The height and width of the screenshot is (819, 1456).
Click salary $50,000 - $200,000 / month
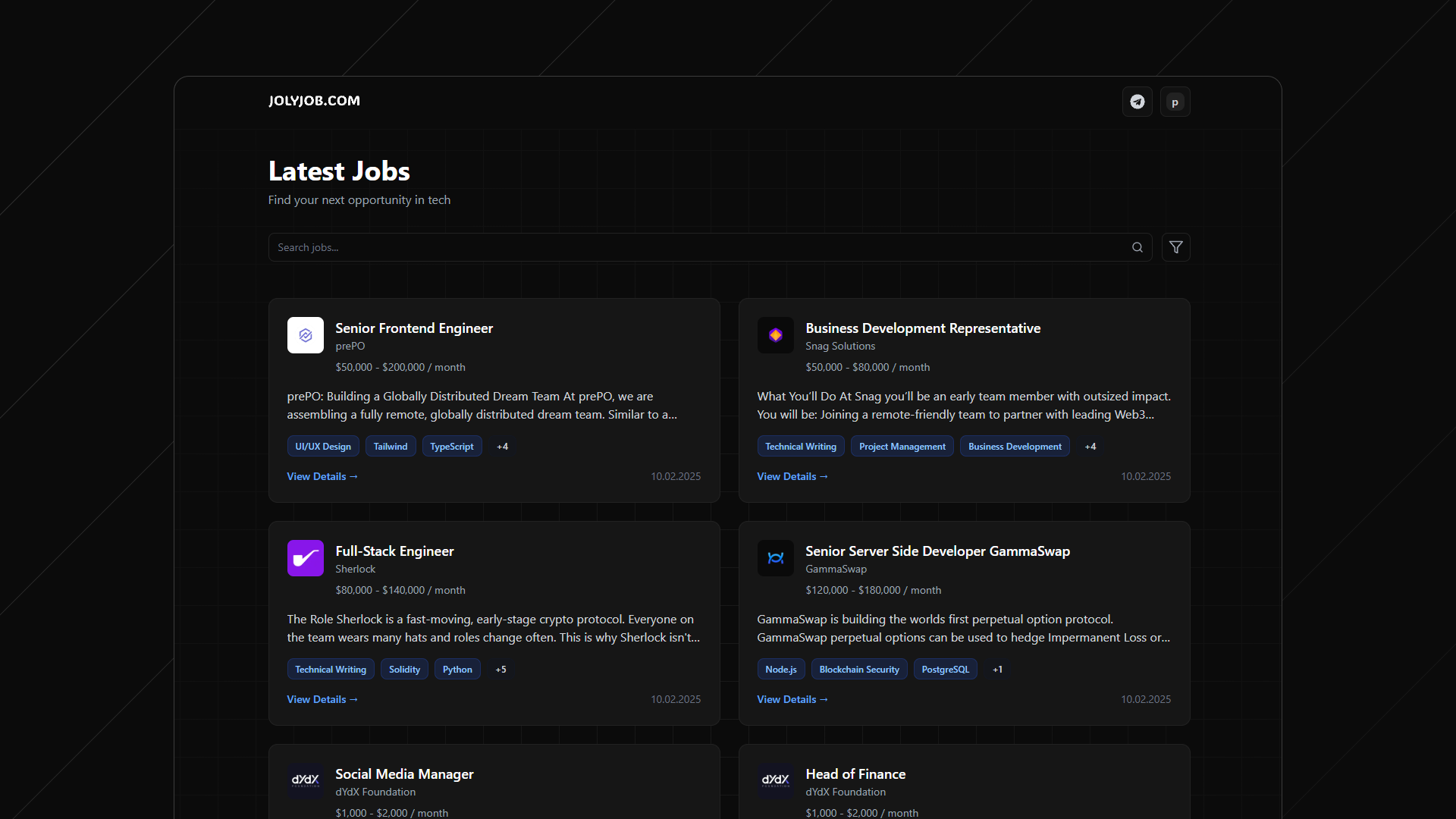[x=400, y=367]
